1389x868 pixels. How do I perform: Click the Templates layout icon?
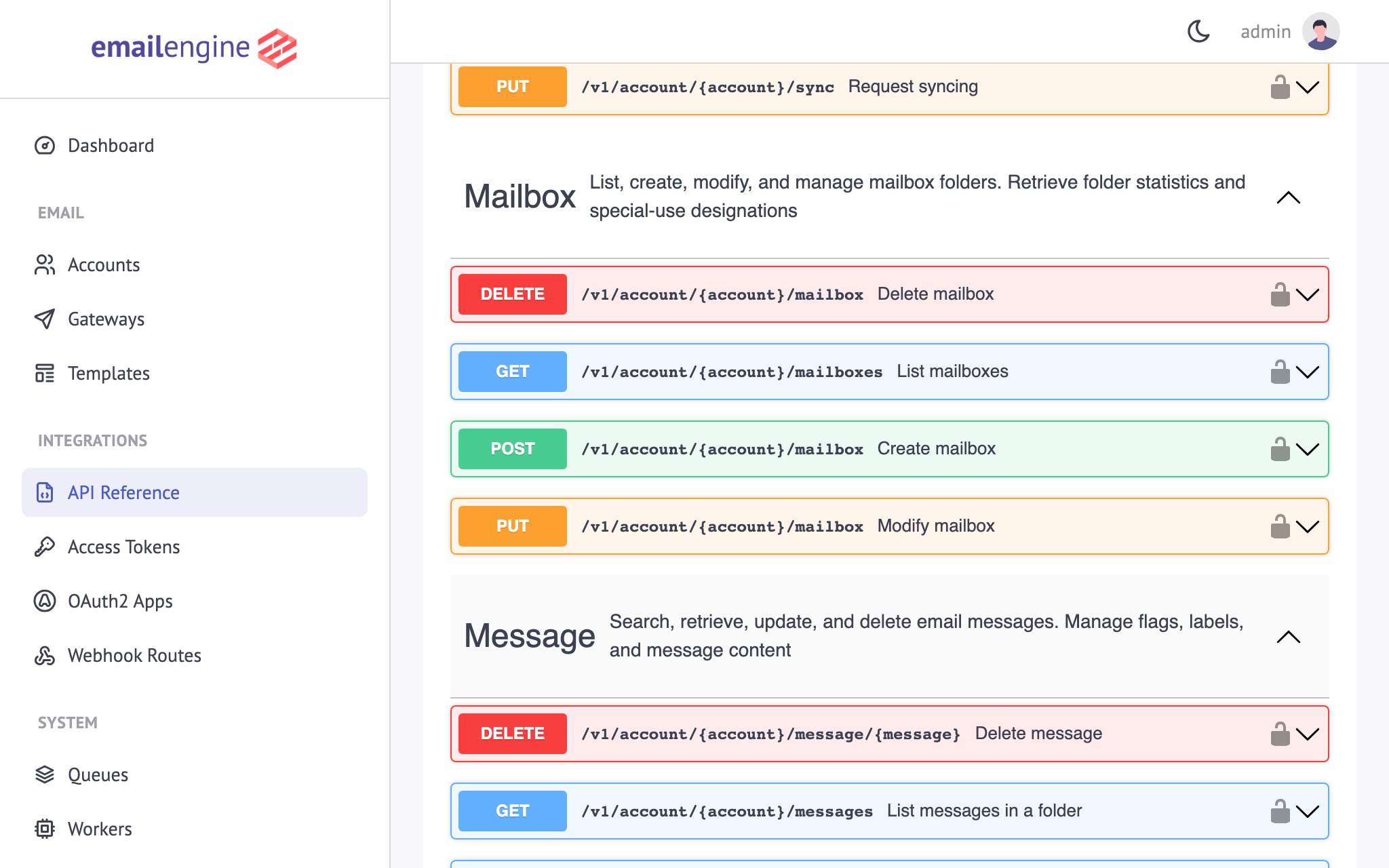(45, 373)
